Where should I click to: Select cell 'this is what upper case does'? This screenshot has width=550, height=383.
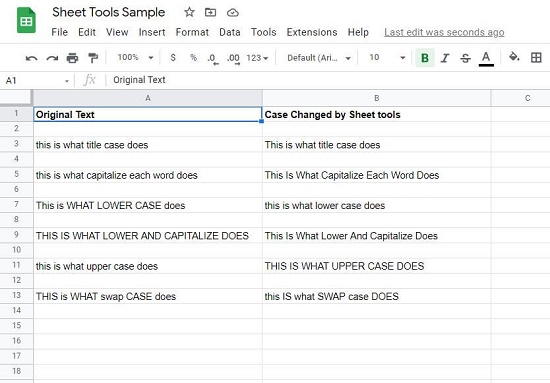[148, 266]
